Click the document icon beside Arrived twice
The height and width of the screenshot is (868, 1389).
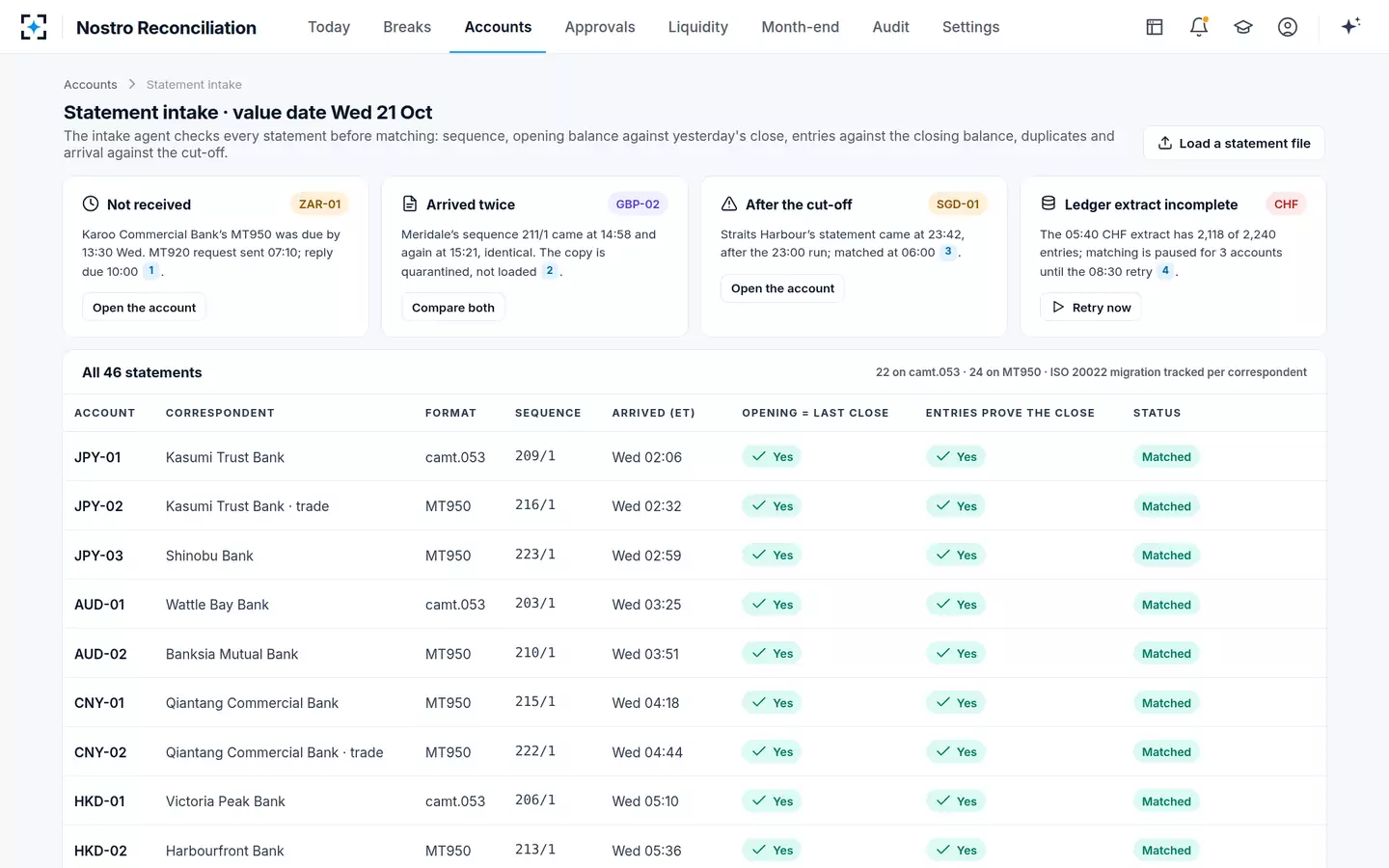pos(410,203)
